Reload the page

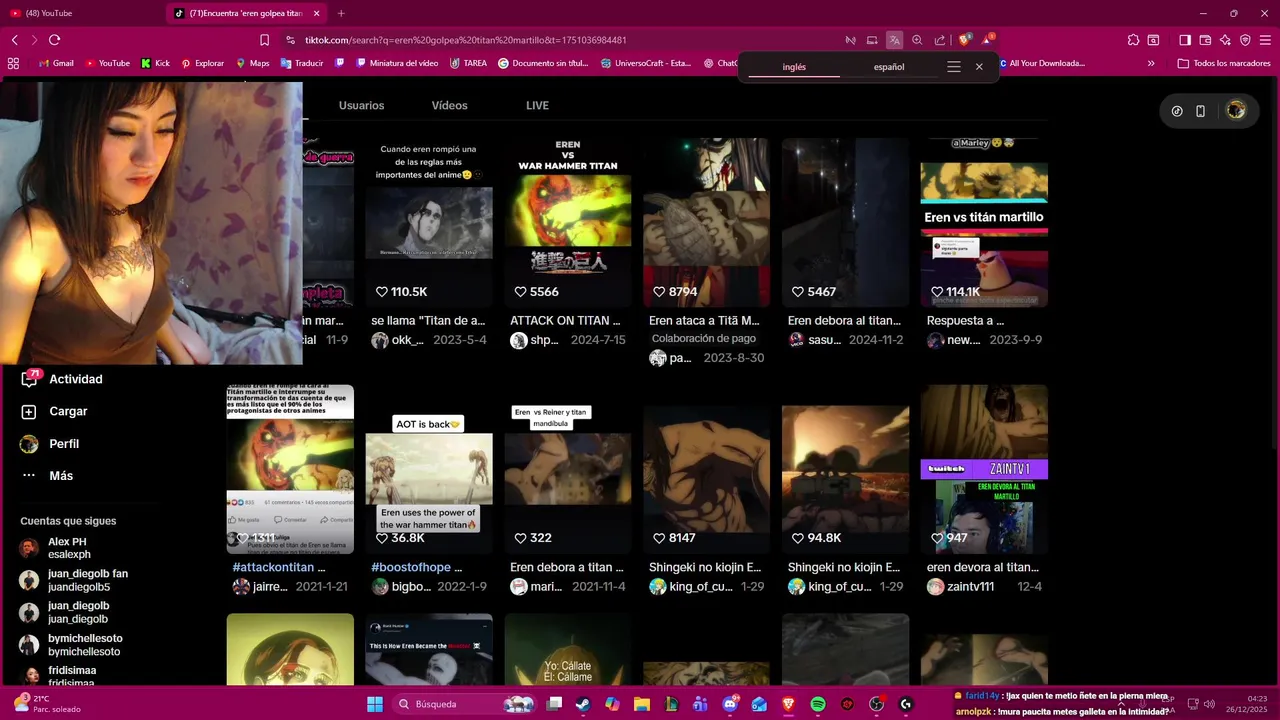[x=54, y=40]
